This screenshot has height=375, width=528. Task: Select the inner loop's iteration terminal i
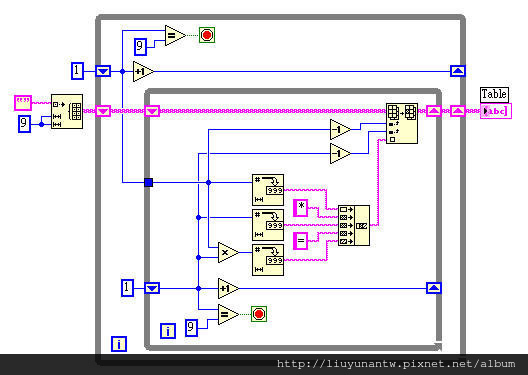(x=168, y=331)
